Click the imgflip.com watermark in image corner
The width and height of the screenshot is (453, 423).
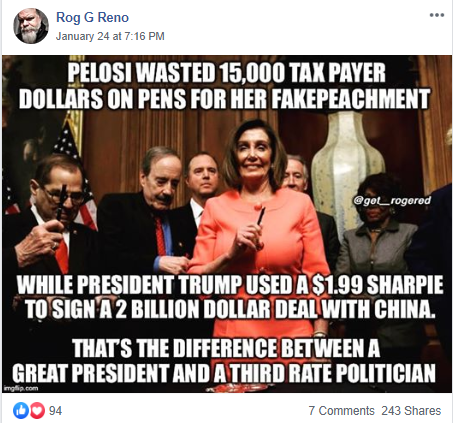pyautogui.click(x=21, y=388)
